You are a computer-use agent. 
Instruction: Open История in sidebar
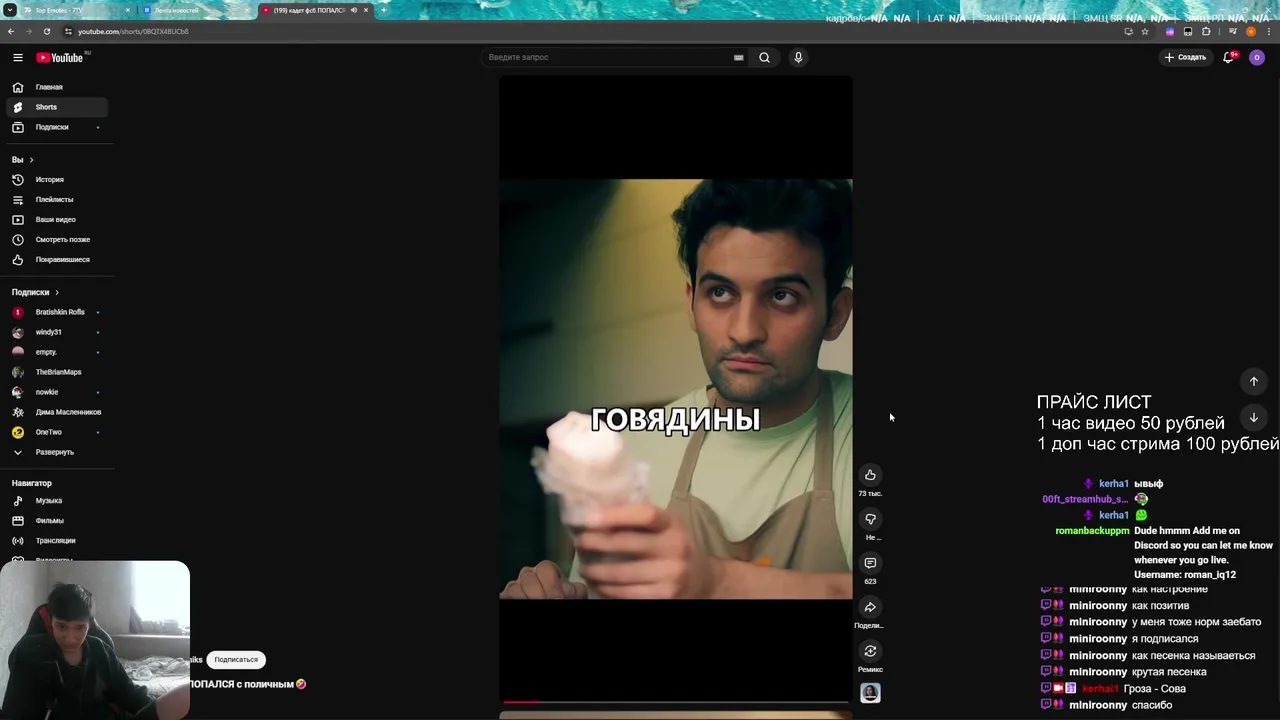click(58, 180)
